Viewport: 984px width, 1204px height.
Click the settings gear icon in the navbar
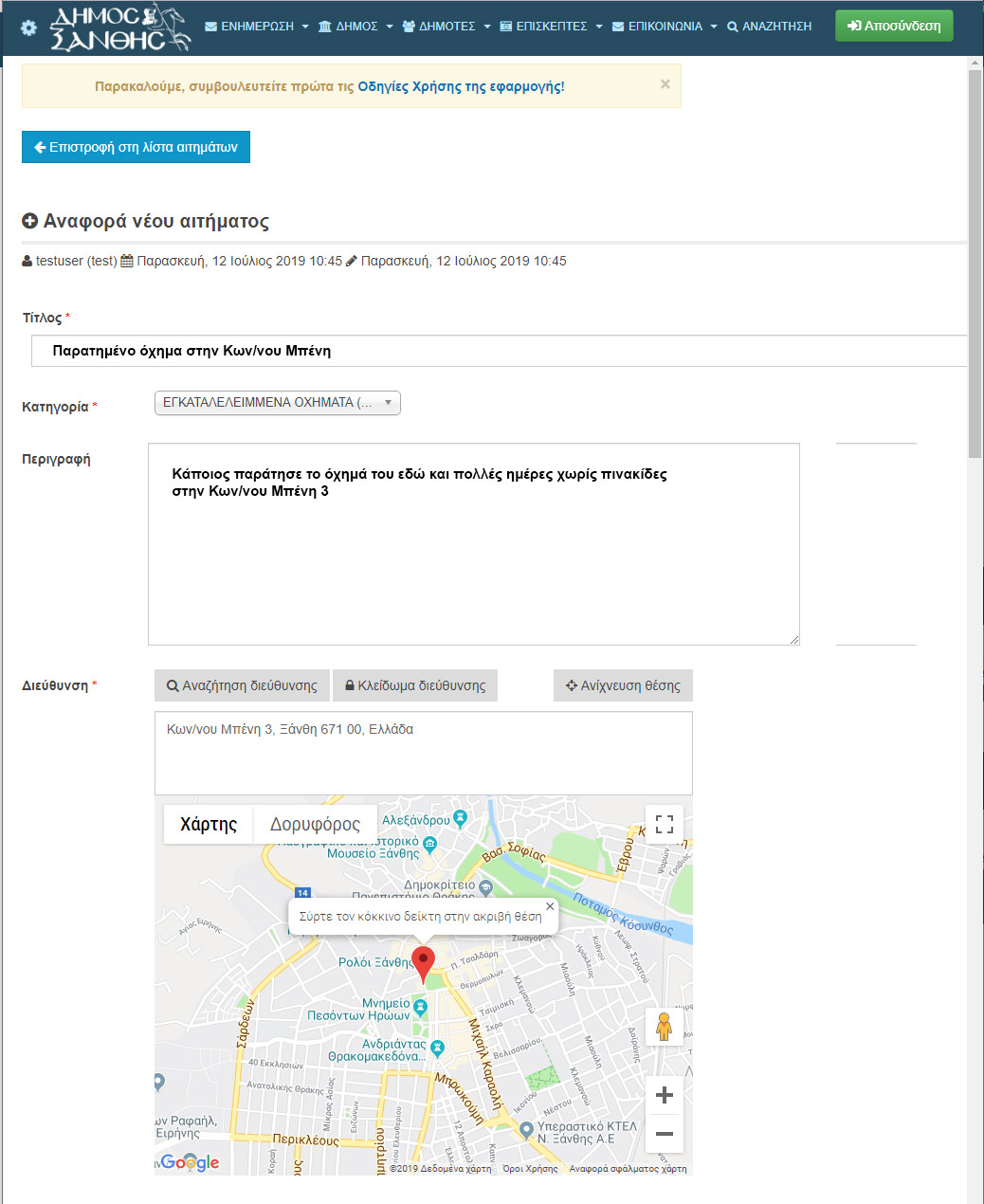coord(29,27)
